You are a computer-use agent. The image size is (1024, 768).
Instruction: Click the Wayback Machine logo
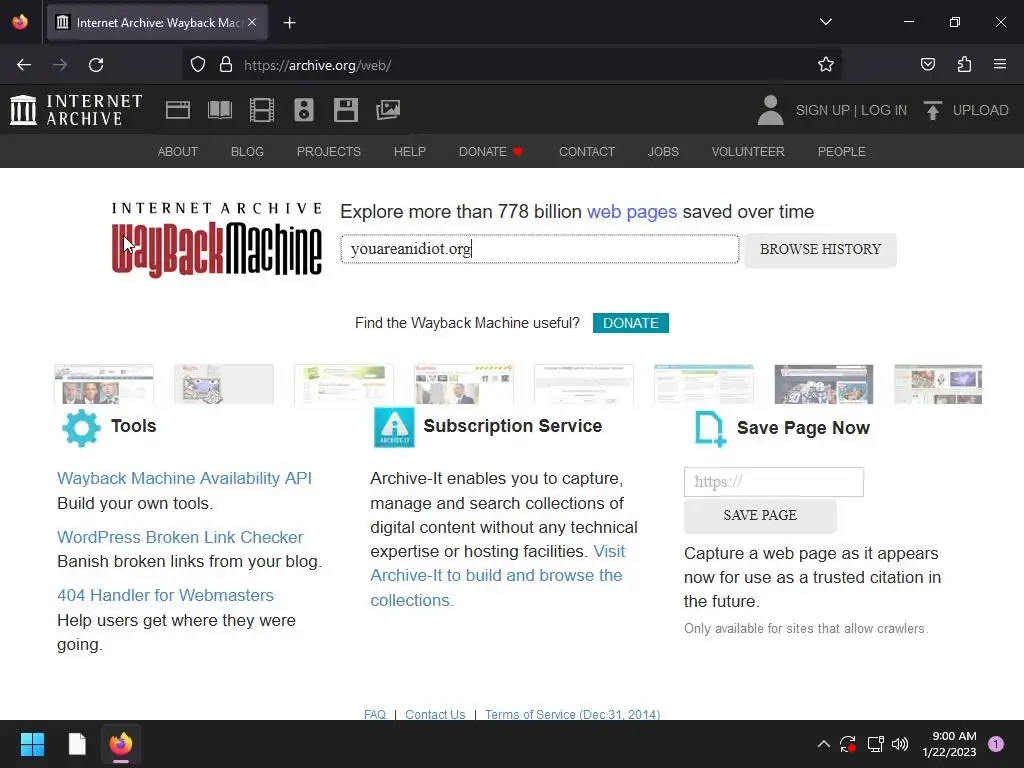tap(216, 240)
